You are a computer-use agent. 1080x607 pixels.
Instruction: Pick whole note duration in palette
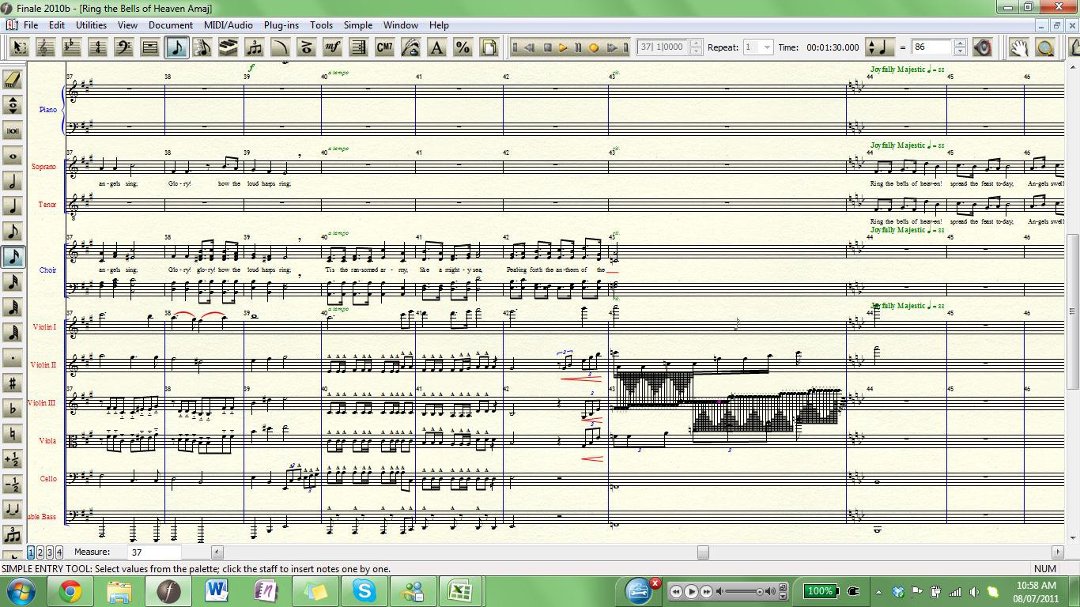pos(12,156)
